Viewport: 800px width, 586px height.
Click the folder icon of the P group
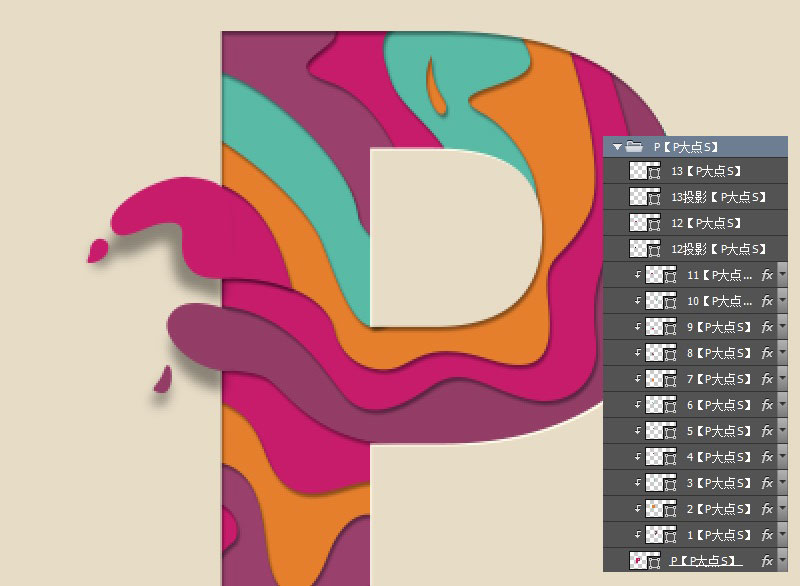[635, 147]
